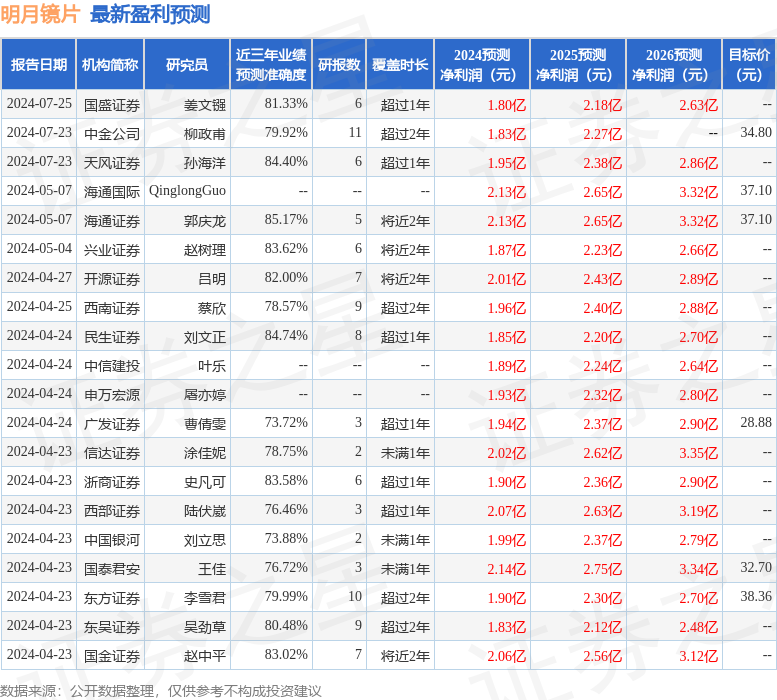Click researcher name 史凡可
The height and width of the screenshot is (700, 777).
click(x=205, y=482)
